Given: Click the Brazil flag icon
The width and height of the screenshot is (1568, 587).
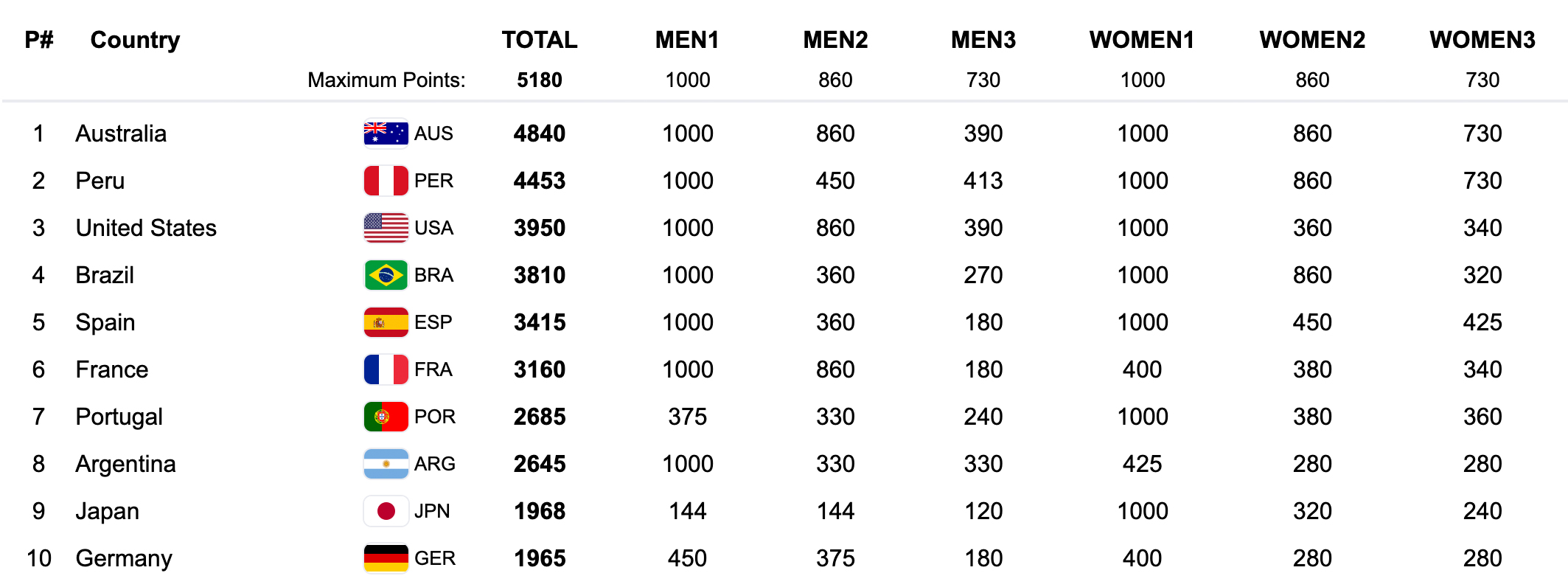Looking at the screenshot, I should point(386,275).
